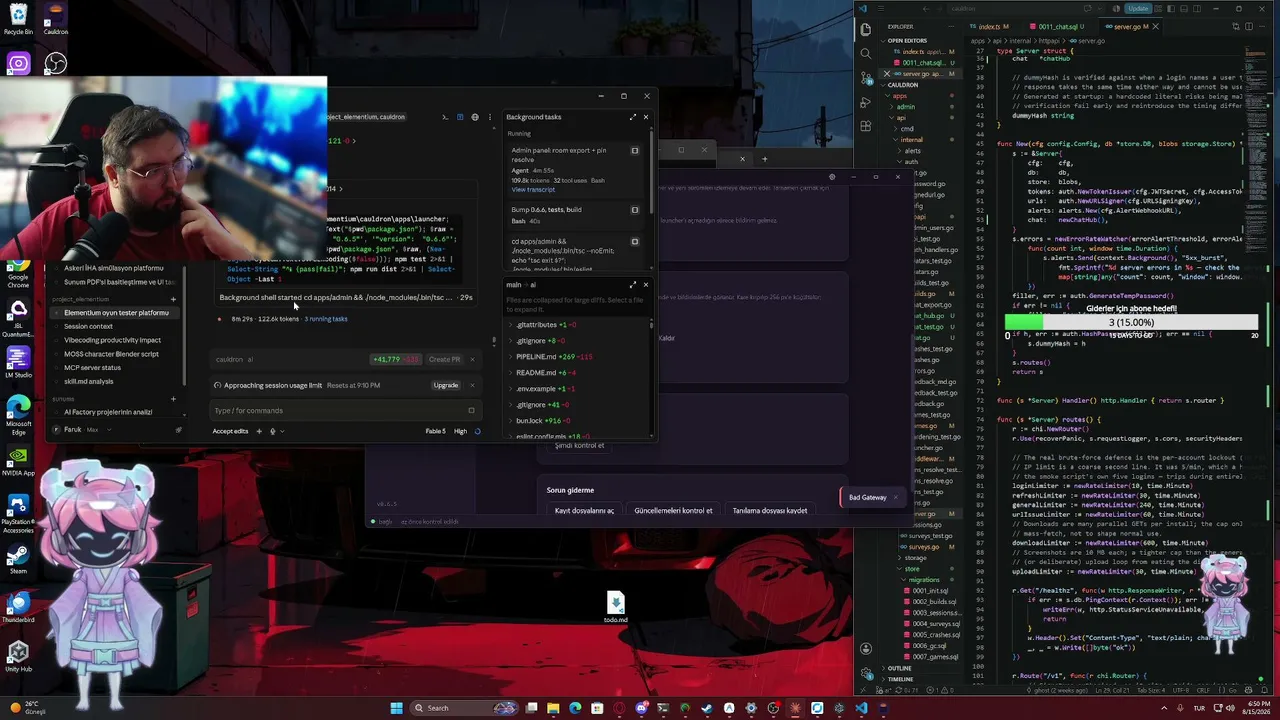Open VS Code Search view in activity bar
Image resolution: width=1280 pixels, height=720 pixels.
click(866, 52)
